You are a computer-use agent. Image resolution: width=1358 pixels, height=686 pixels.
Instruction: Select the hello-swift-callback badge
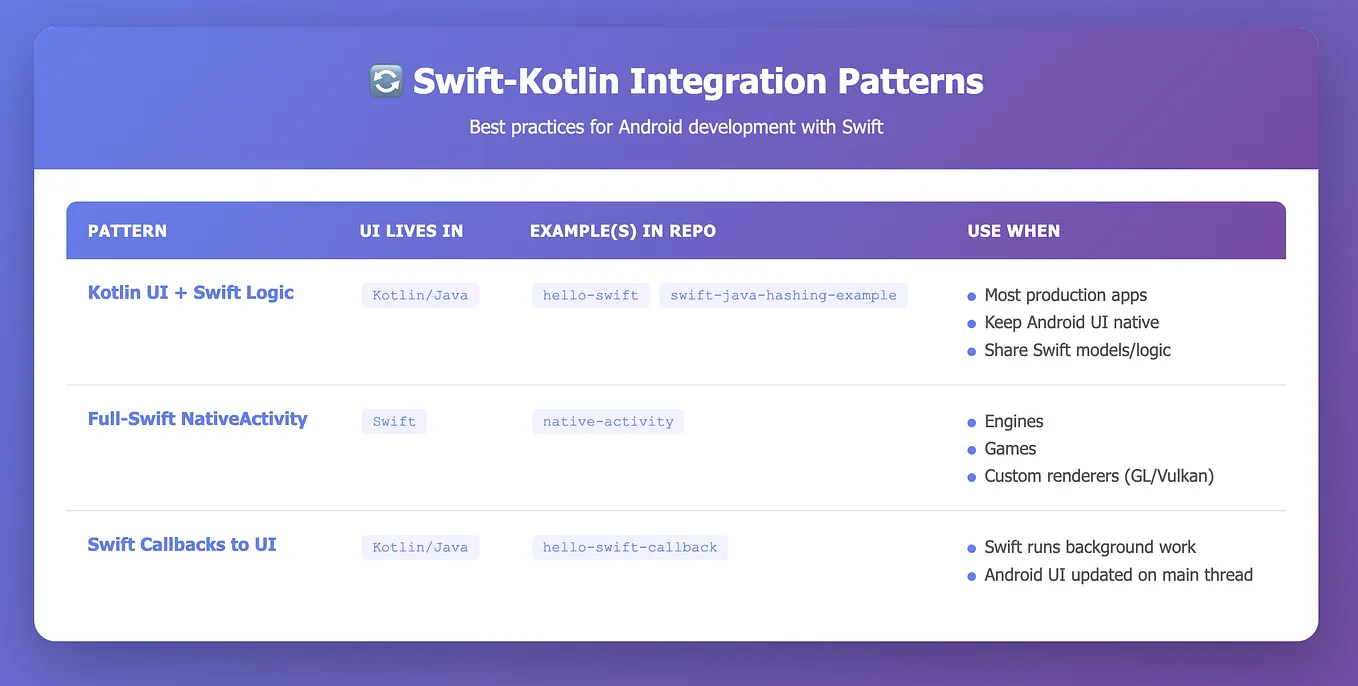(629, 547)
